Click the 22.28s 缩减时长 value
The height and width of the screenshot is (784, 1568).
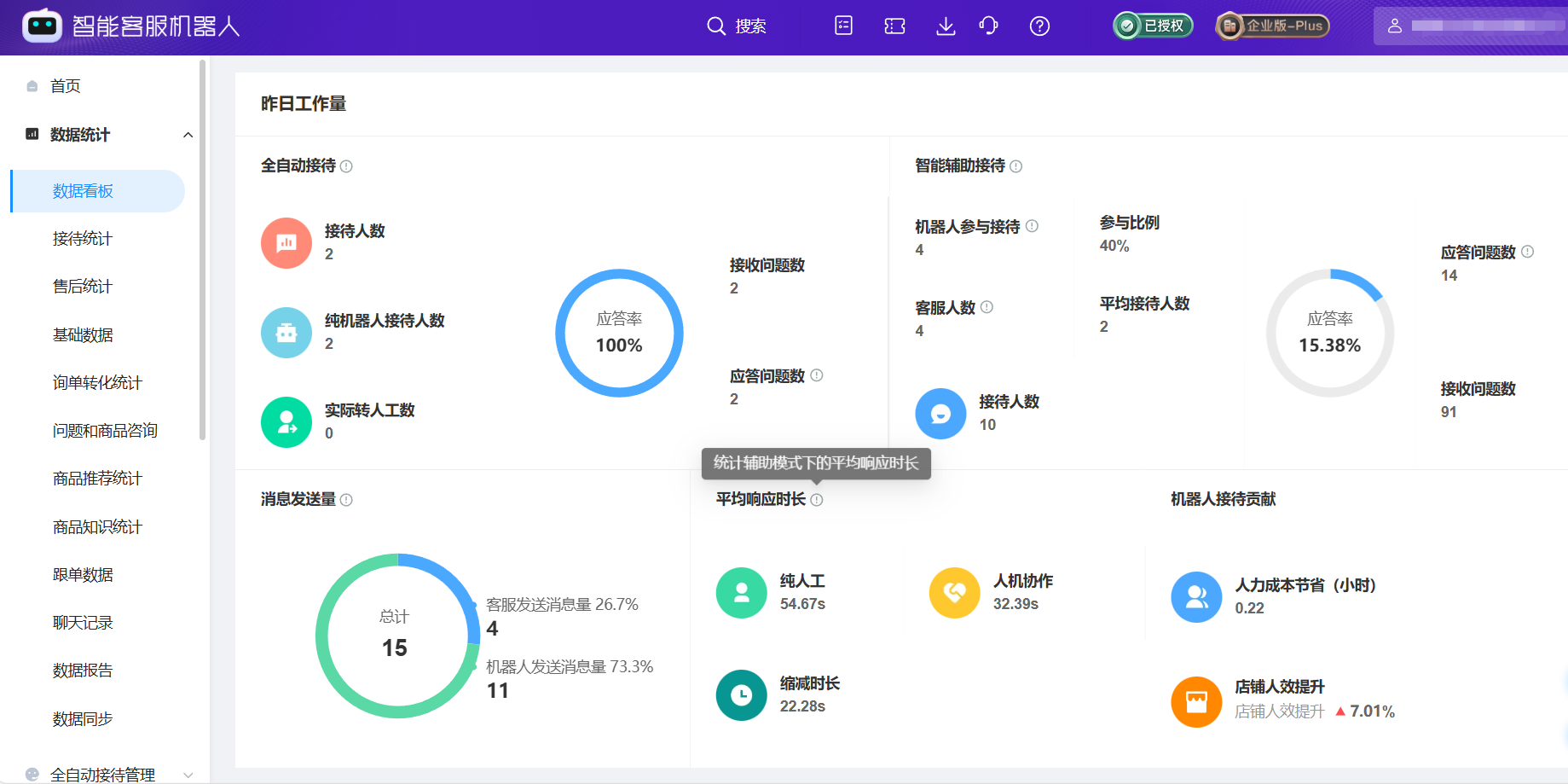[x=802, y=706]
